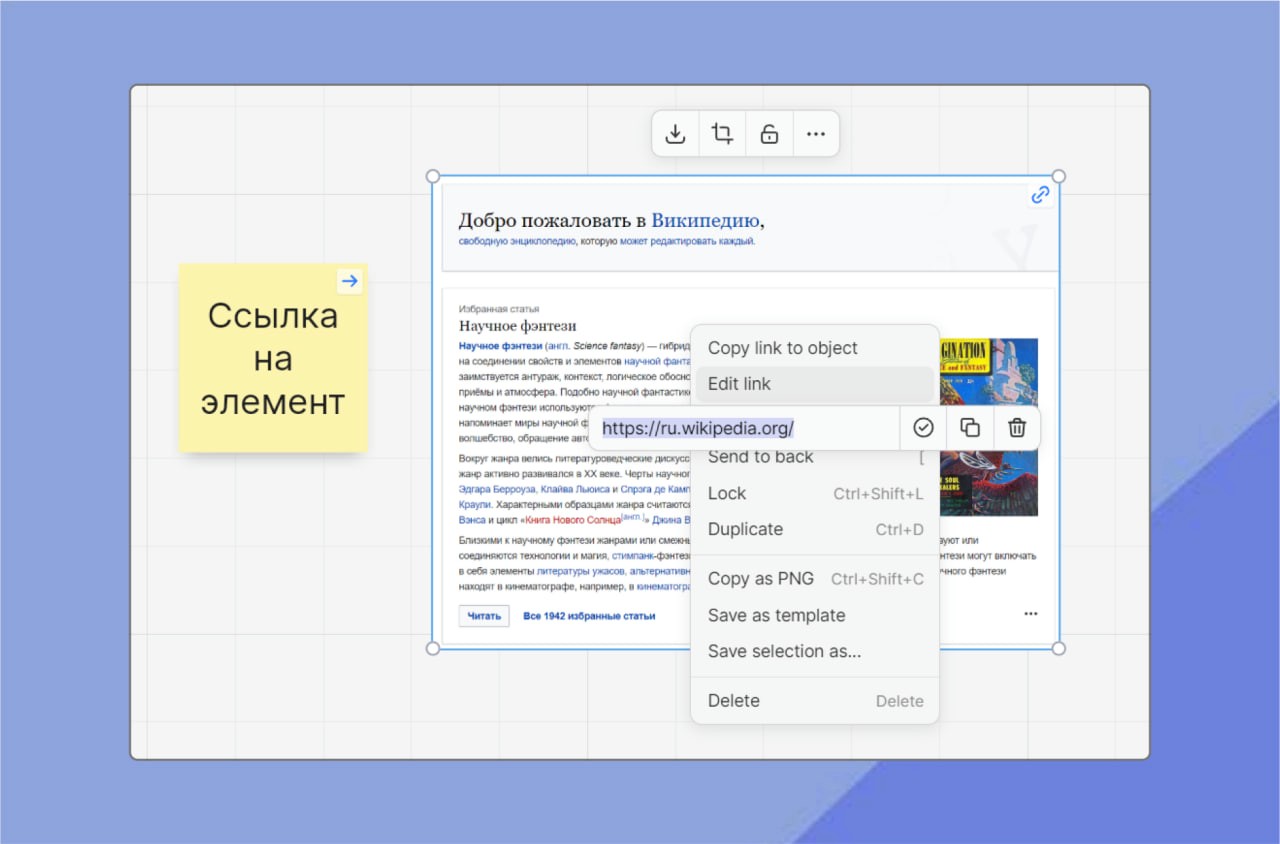Click the Книга Нового Солнца red link
The width and height of the screenshot is (1280, 844).
tap(571, 520)
